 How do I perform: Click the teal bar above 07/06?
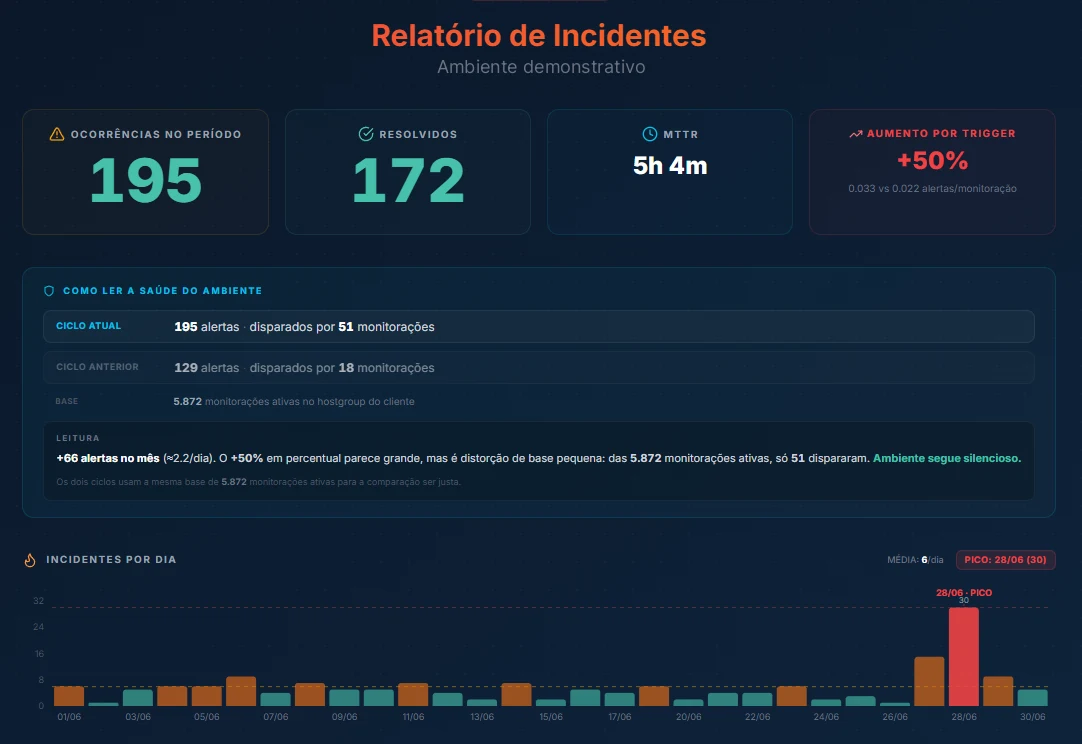[275, 699]
